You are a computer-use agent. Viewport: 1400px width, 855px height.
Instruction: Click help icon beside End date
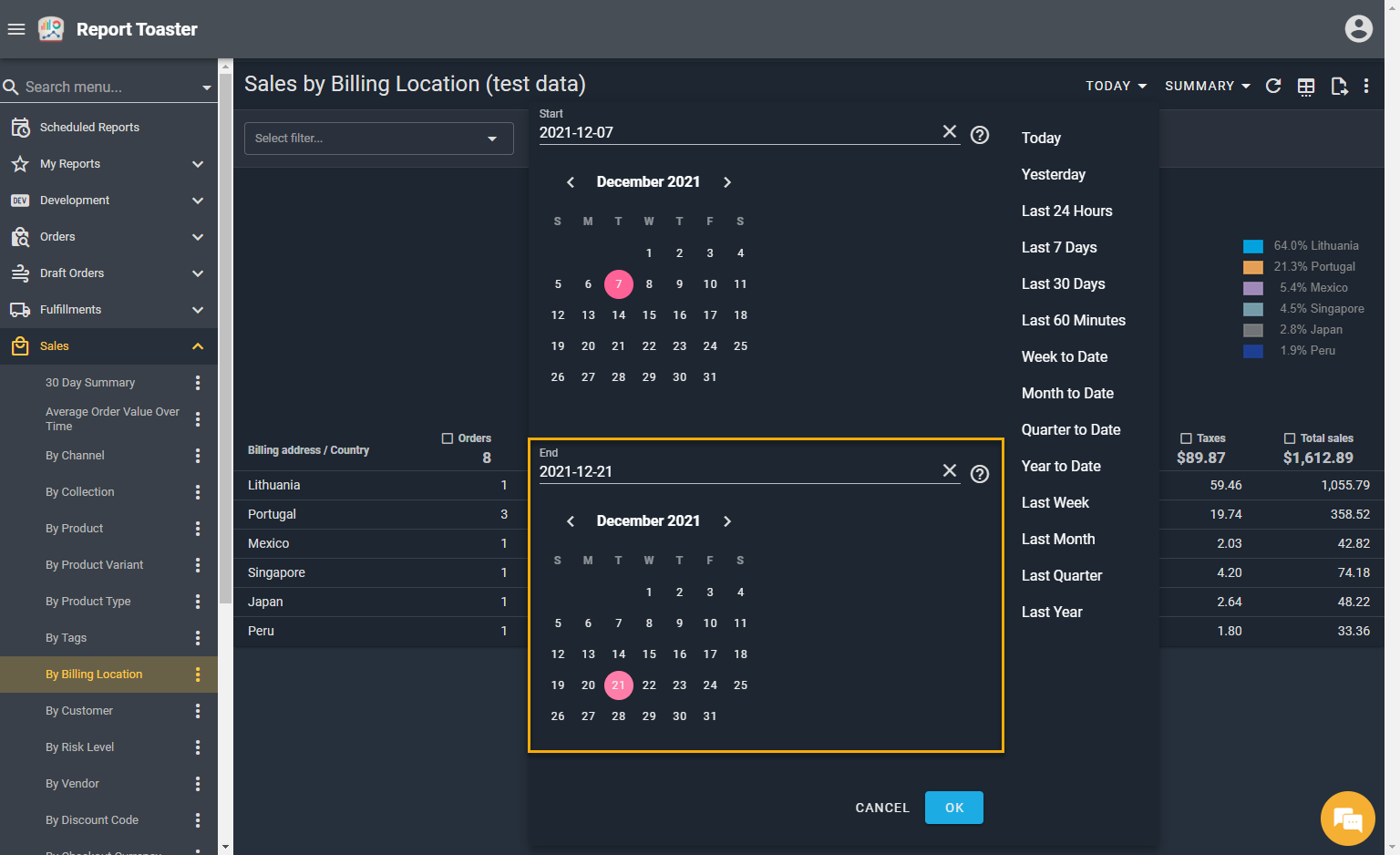[980, 474]
